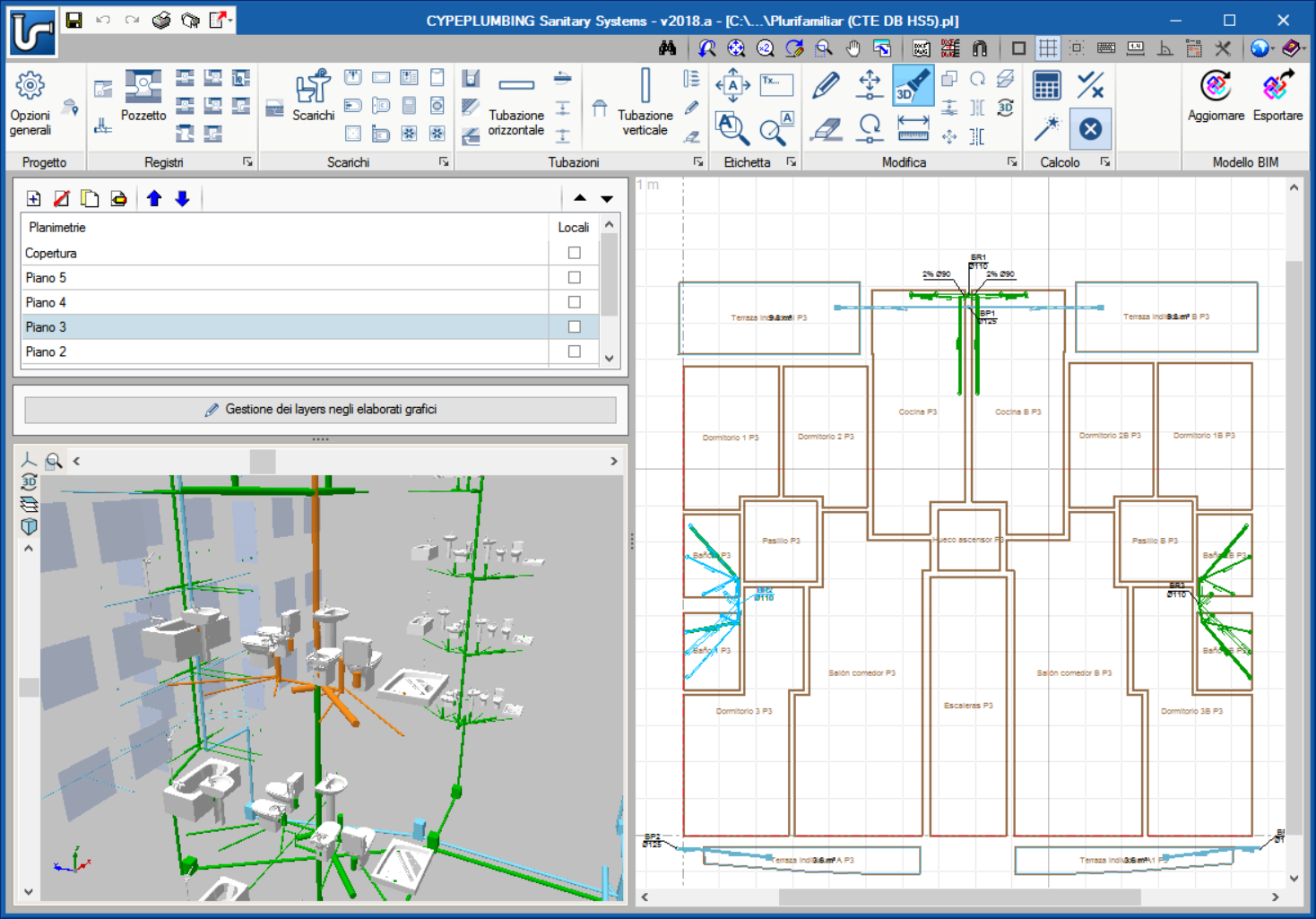Toggle the orthogonal angle mode icon
Image resolution: width=1316 pixels, height=919 pixels.
point(1165,48)
